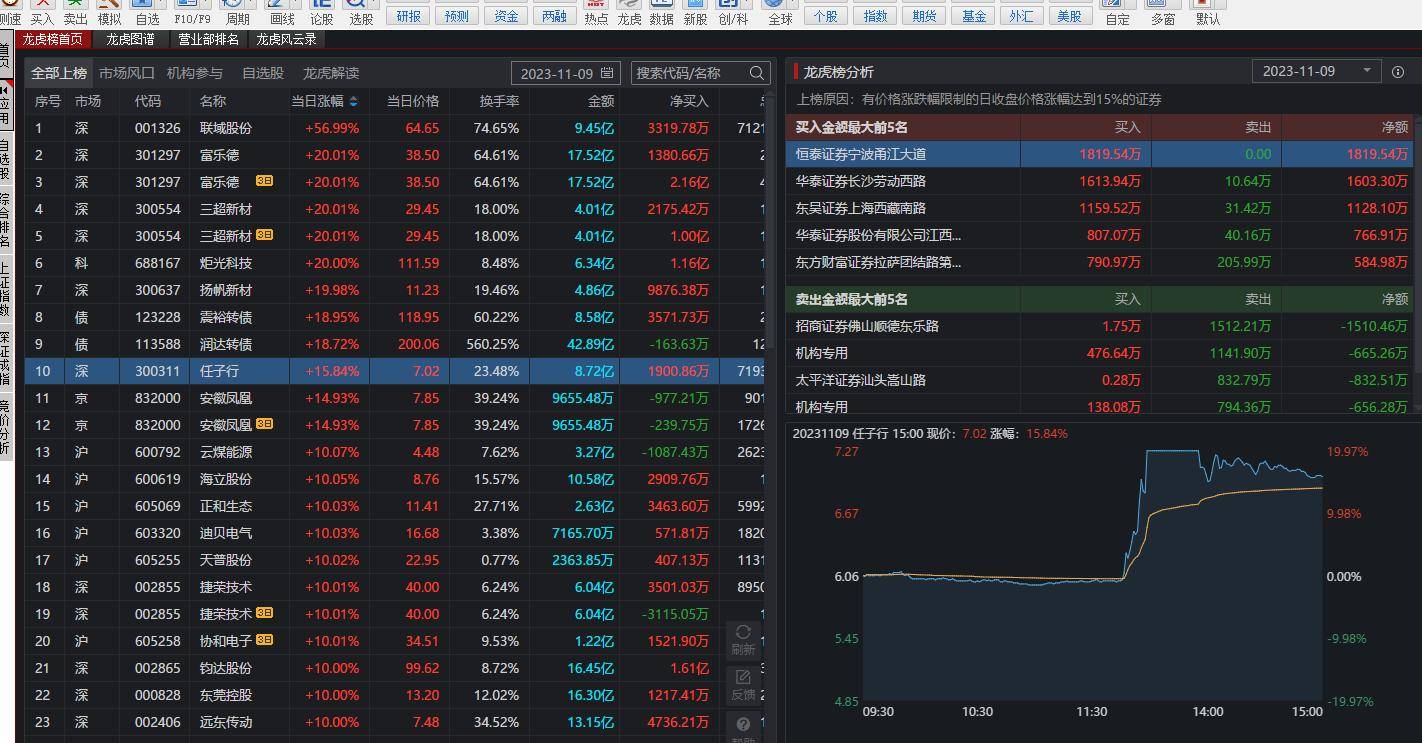Viewport: 1422px width, 743px height.
Task: Select 恒泰证券宁波甬江大道 in buy list
Action: [x=1099, y=154]
